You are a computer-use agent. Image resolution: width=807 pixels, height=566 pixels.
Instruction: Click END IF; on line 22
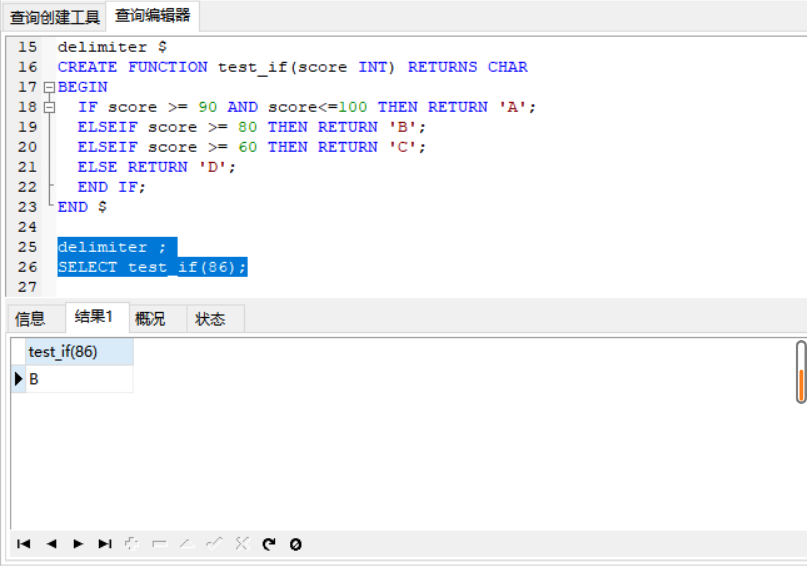click(x=112, y=187)
